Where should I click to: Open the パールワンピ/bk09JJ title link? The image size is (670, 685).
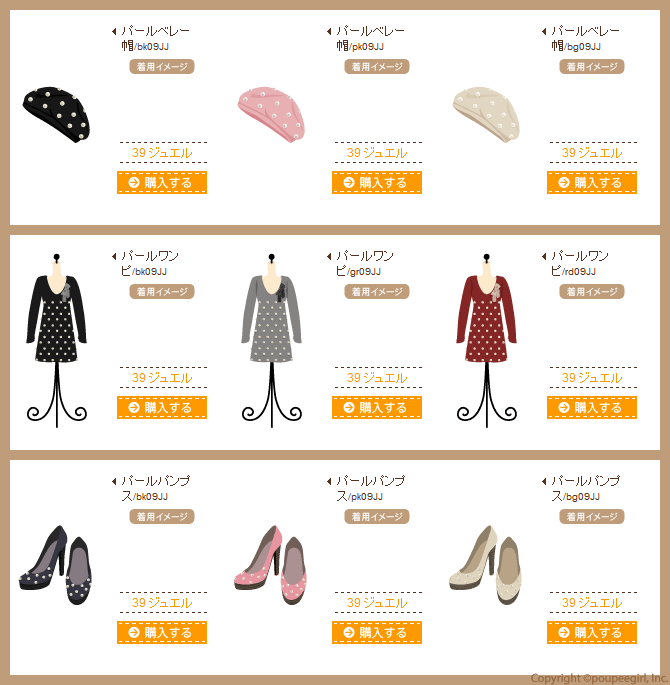pyautogui.click(x=150, y=263)
